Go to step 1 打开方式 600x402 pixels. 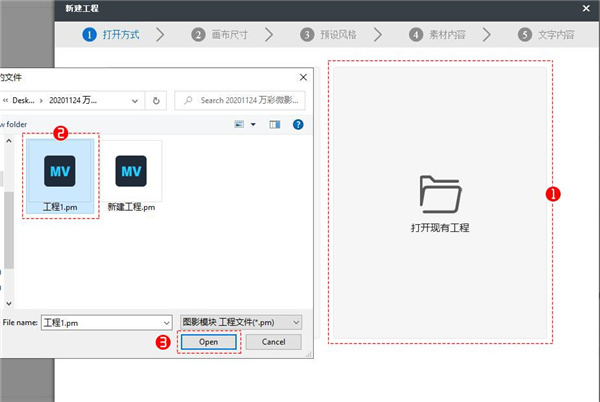[x=111, y=34]
